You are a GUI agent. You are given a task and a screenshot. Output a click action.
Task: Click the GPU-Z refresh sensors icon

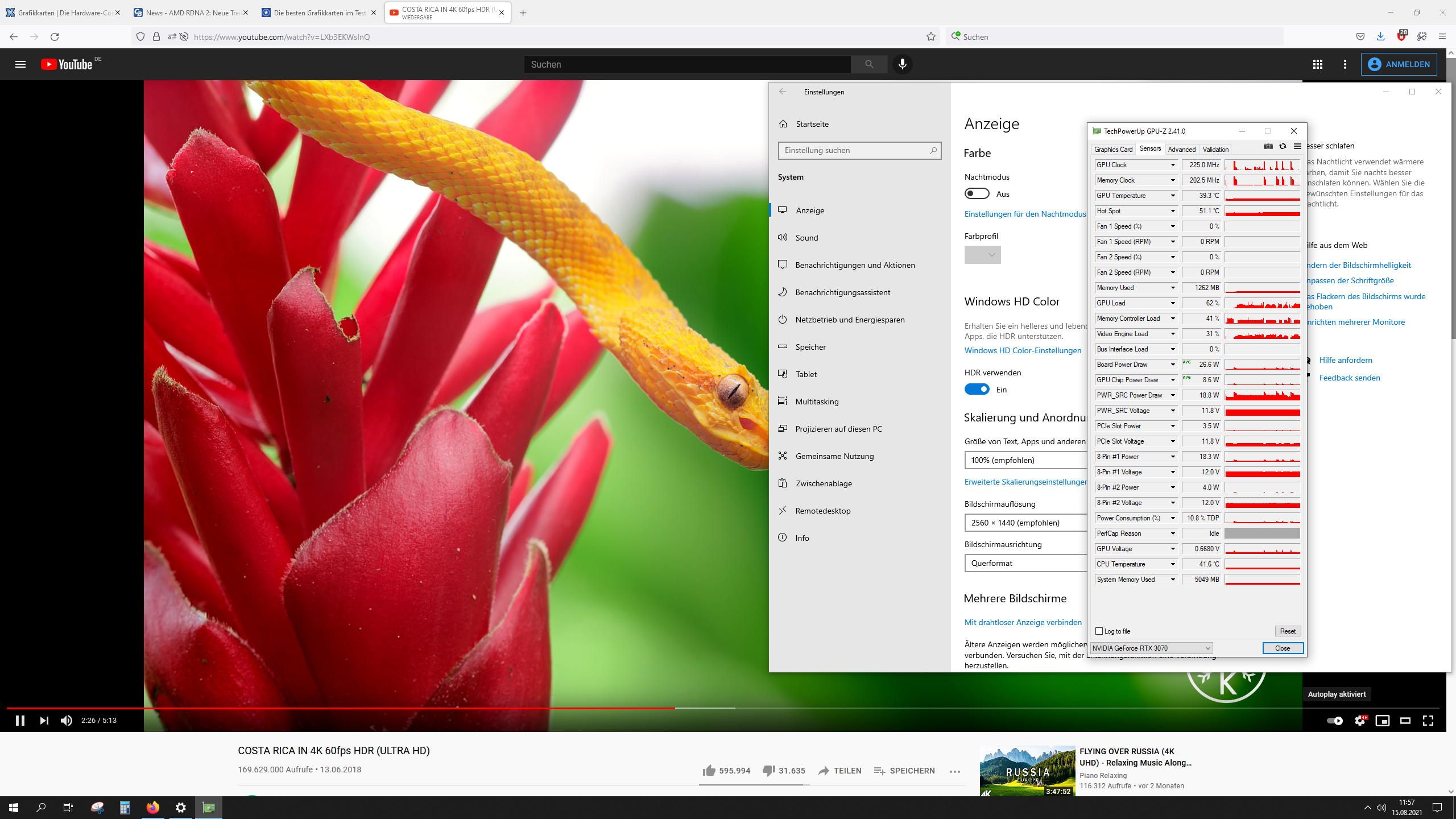pyautogui.click(x=1283, y=146)
